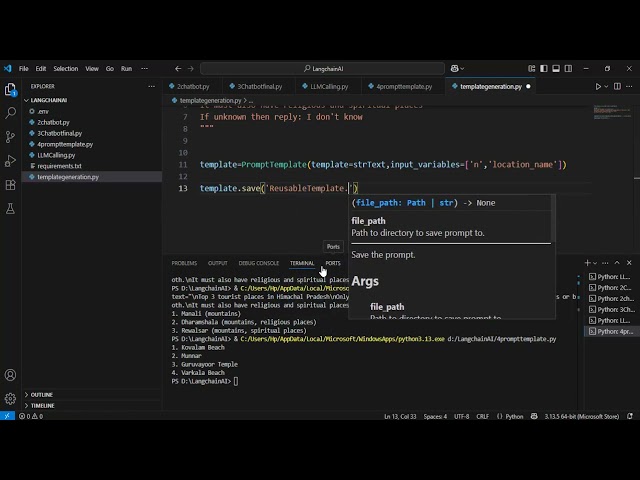Viewport: 640px width, 480px height.
Task: Select the 3.13.5 64-bit interpreter status item
Action: (582, 416)
